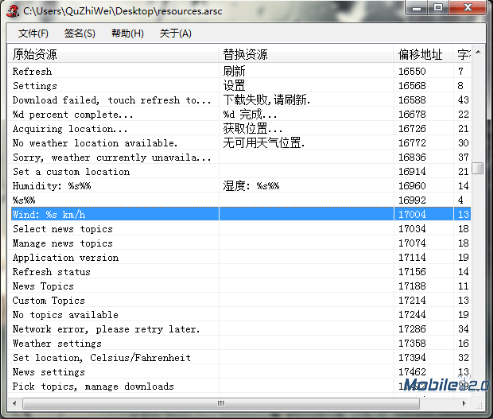Screen dimensions: 493x419
Task: Click replacement text '湿度: %s%%'
Action: 251,186
